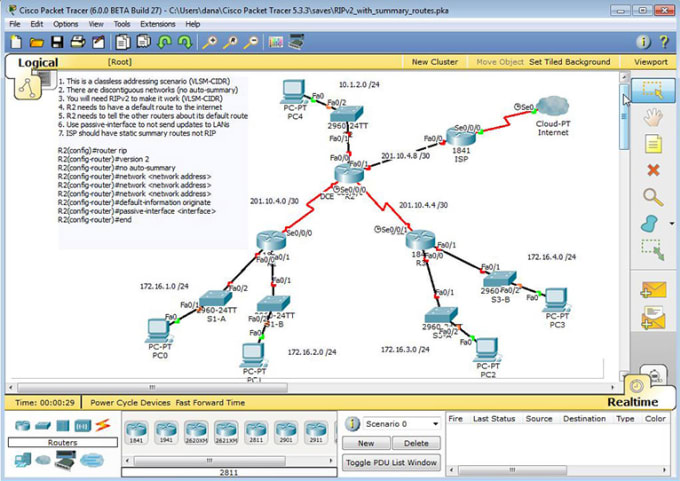
Task: Click the [Root] navigation label
Action: click(120, 62)
